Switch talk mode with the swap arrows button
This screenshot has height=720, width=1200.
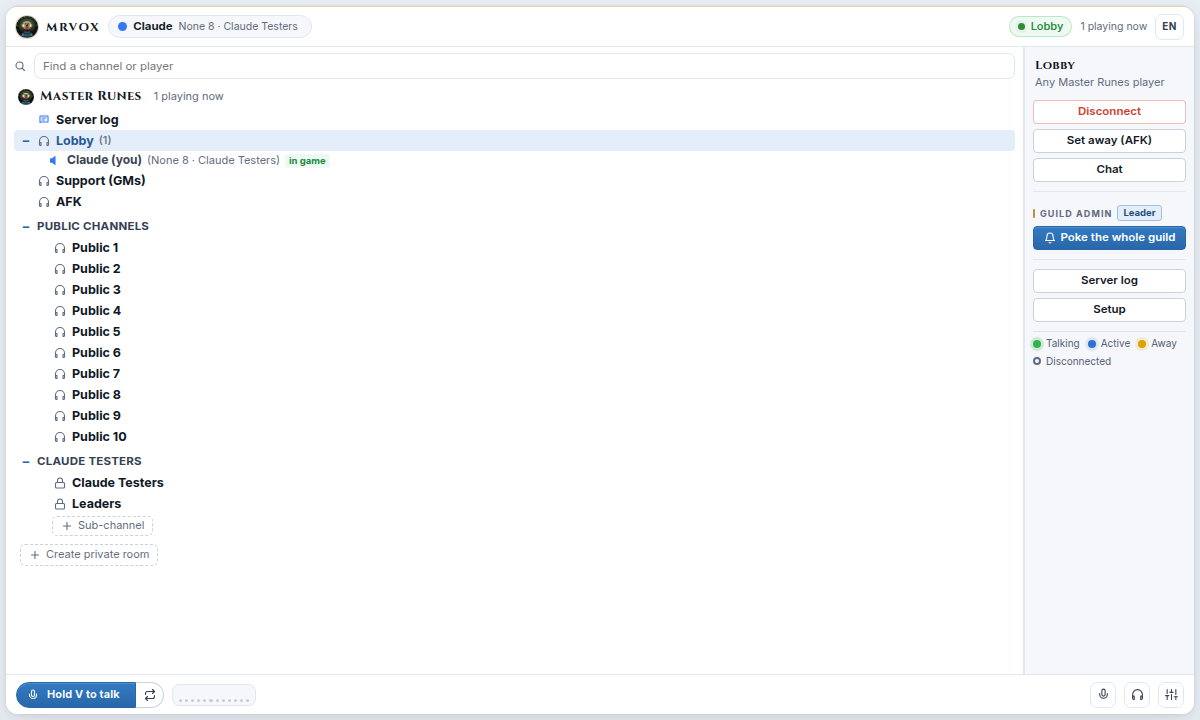(150, 694)
